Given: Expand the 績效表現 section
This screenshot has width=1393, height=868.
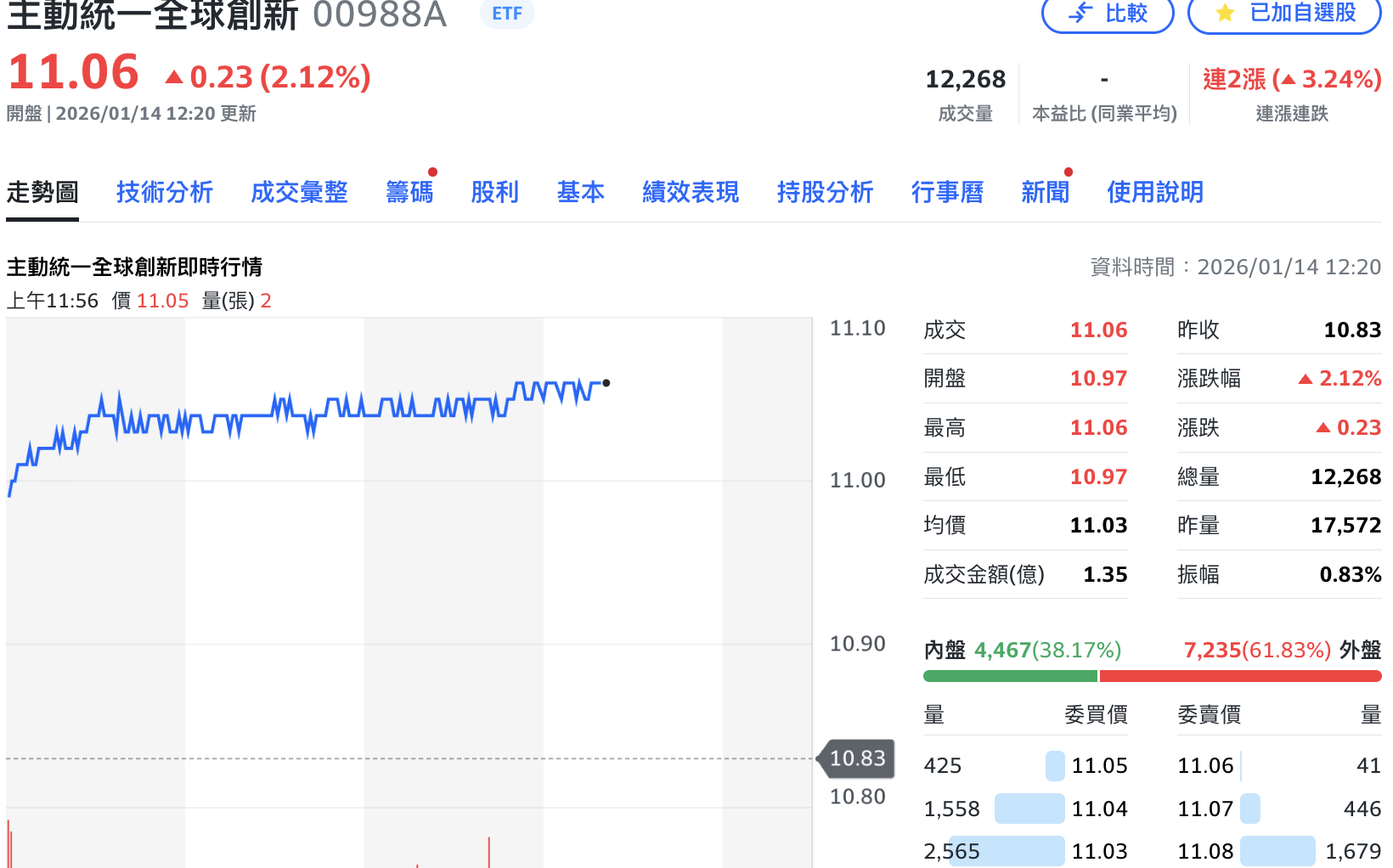Looking at the screenshot, I should (x=690, y=192).
